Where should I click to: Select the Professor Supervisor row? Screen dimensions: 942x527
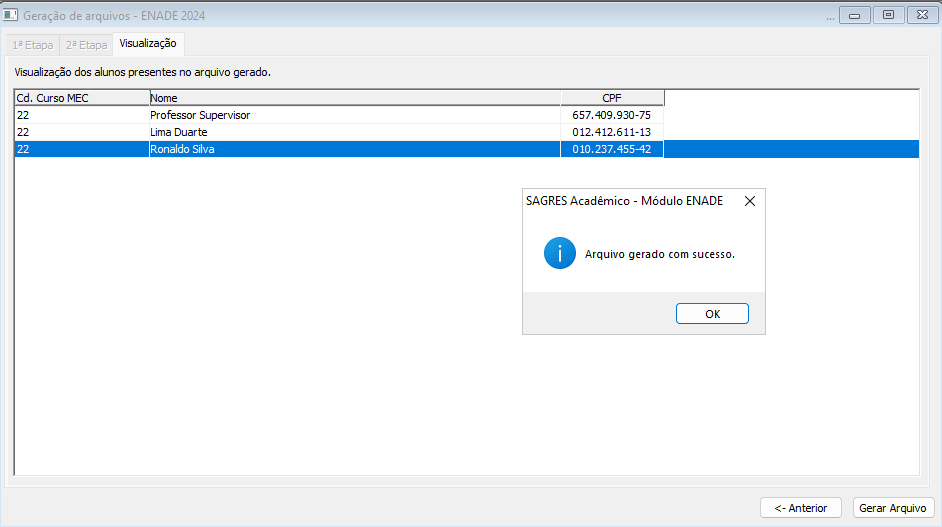467,115
